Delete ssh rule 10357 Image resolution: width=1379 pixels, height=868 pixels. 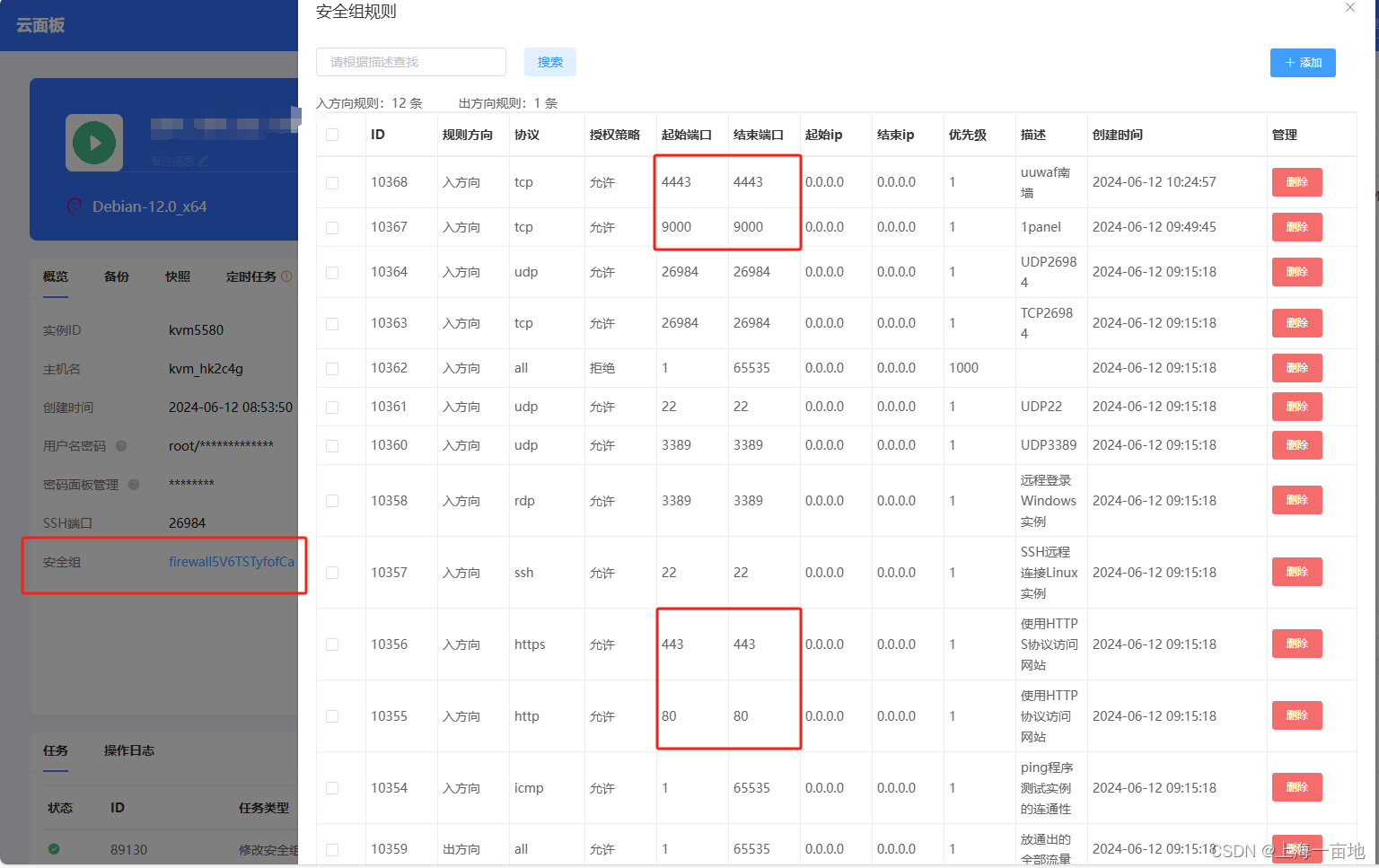(x=1297, y=572)
